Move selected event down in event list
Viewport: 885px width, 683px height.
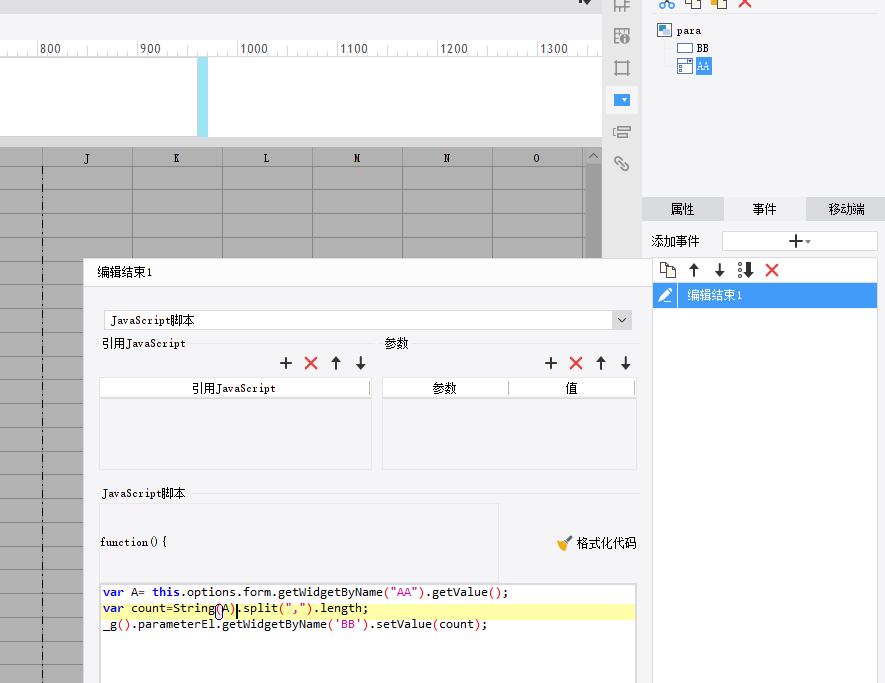click(720, 270)
